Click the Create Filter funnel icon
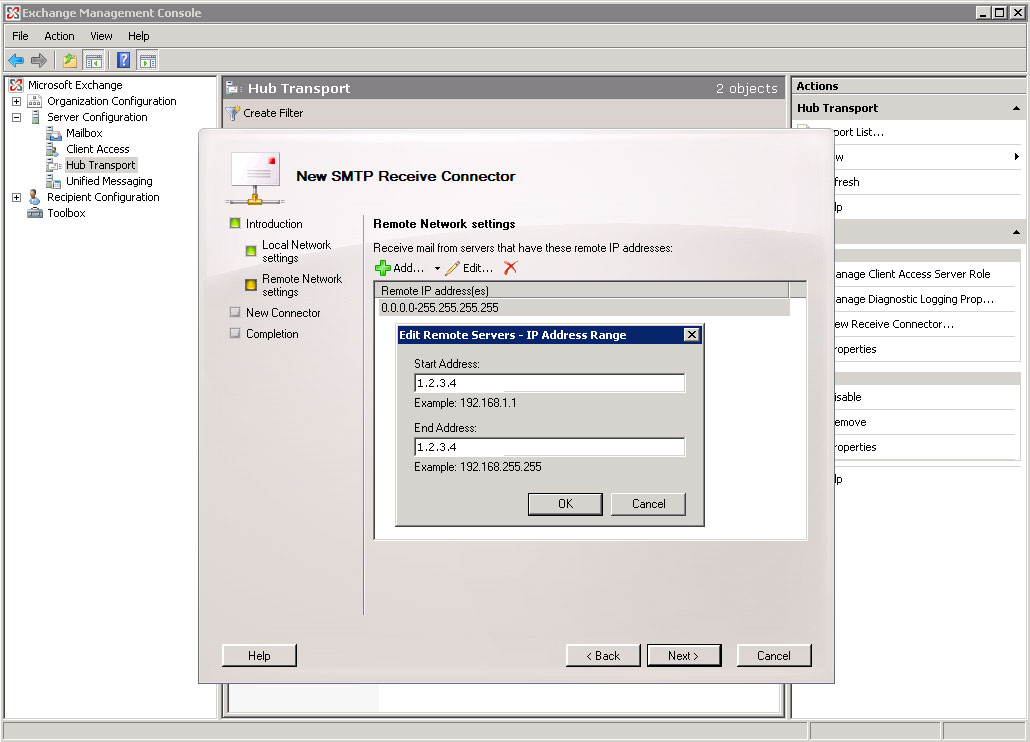 (233, 113)
